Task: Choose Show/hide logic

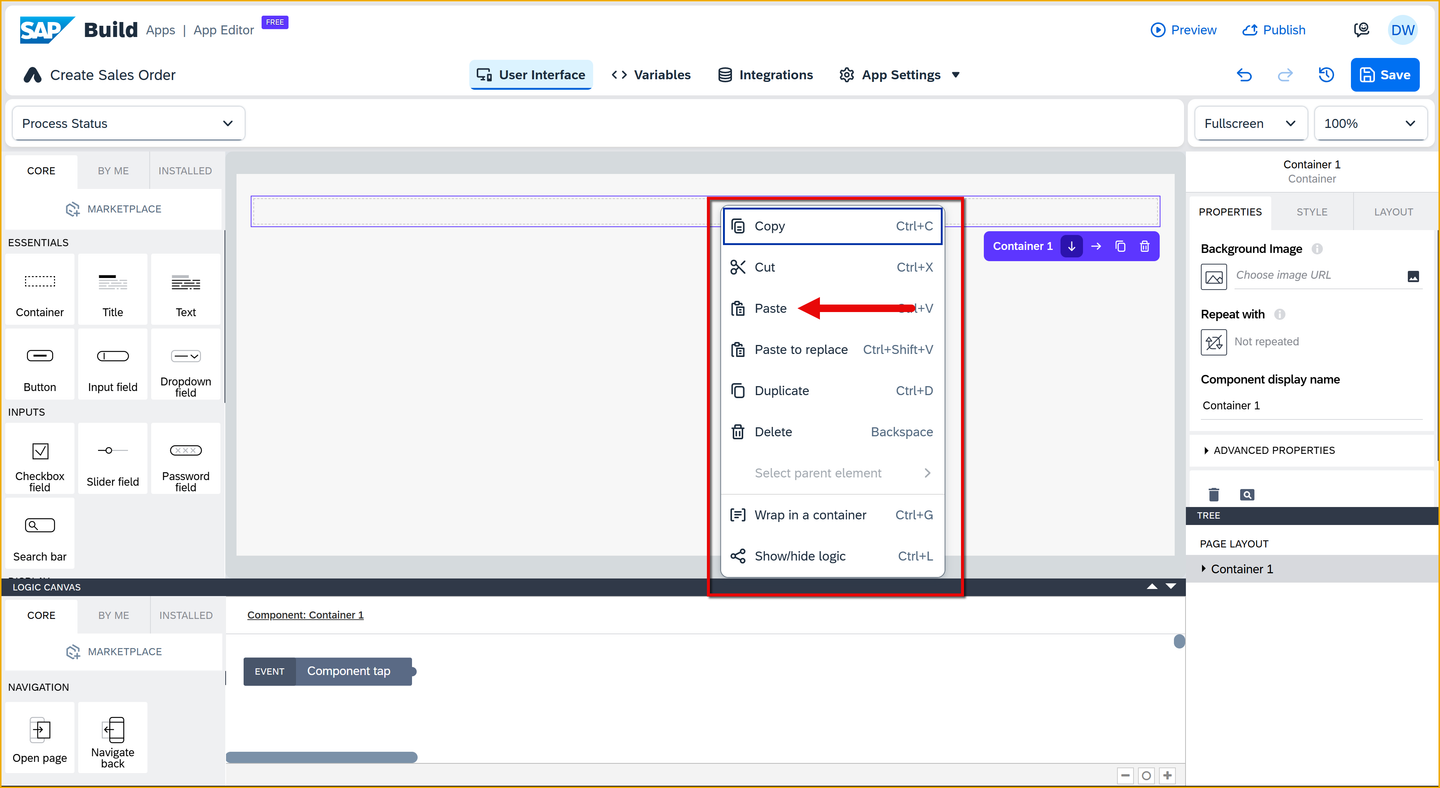Action: click(x=833, y=556)
